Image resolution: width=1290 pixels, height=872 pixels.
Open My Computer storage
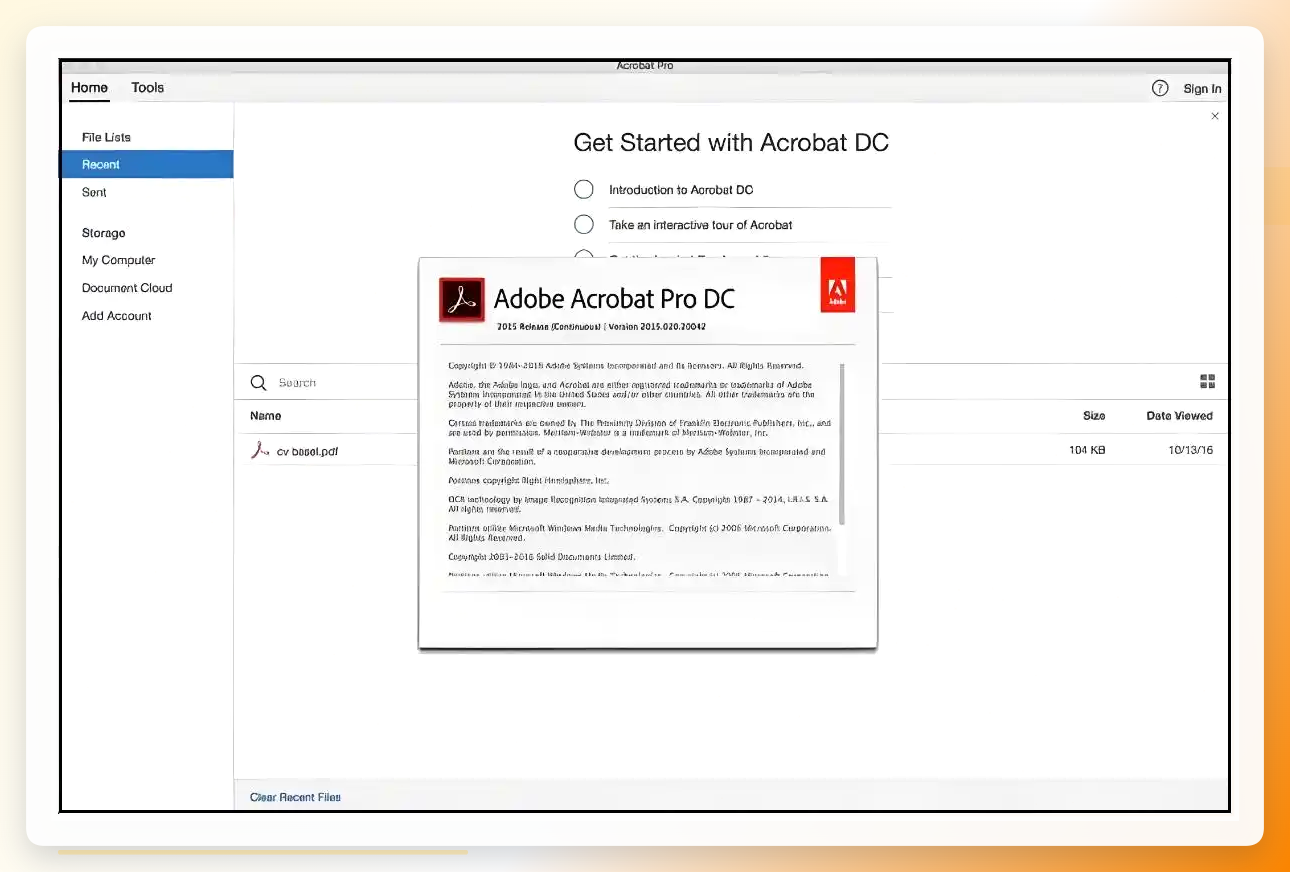tap(119, 260)
